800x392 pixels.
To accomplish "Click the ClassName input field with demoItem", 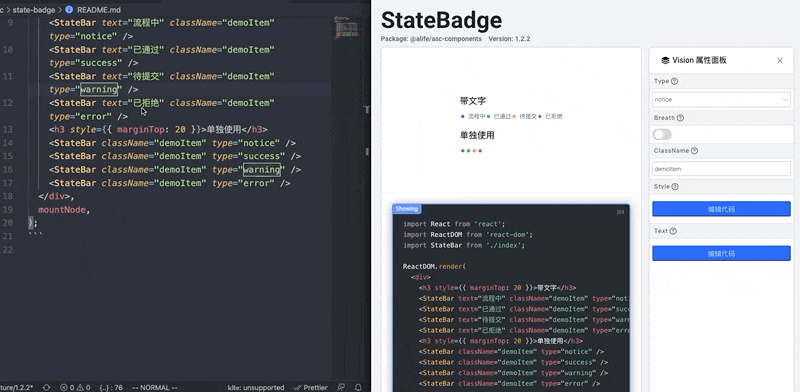I will 721,169.
